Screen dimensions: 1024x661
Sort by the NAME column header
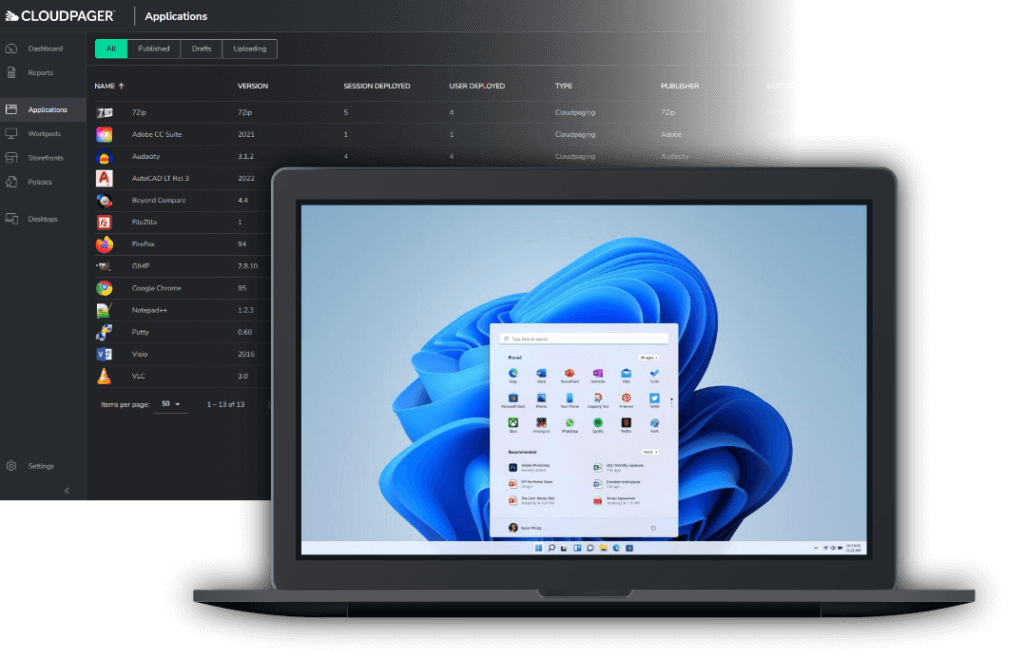pyautogui.click(x=109, y=86)
